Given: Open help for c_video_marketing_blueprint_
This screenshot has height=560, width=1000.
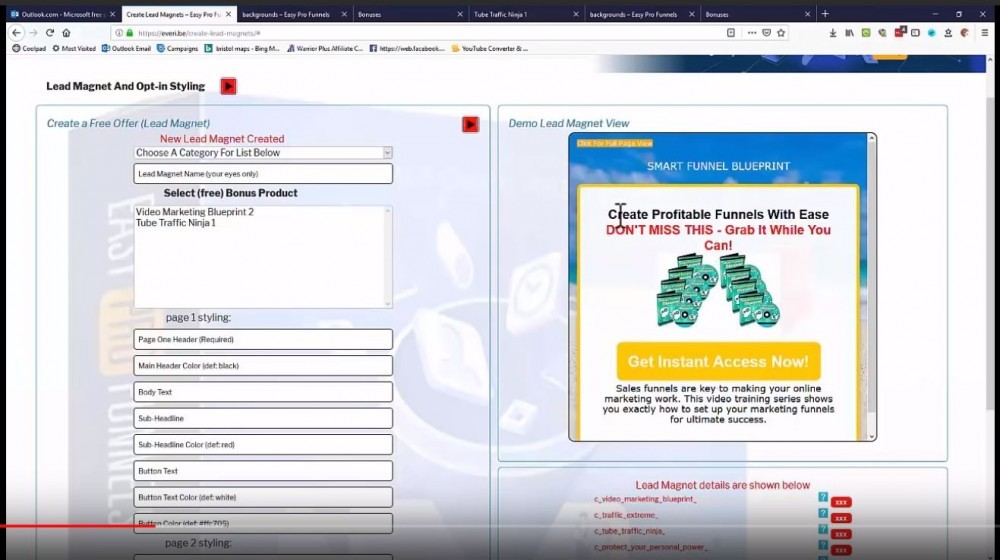Looking at the screenshot, I should click(x=823, y=497).
